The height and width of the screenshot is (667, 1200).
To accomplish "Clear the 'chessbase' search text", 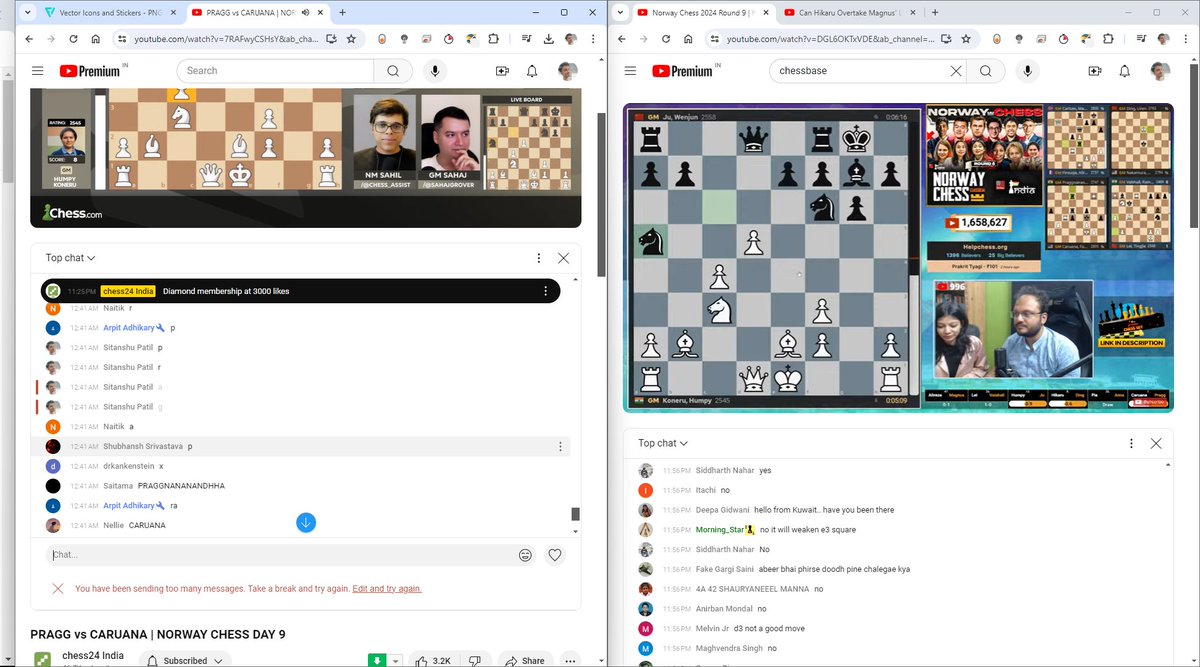I will [x=955, y=71].
